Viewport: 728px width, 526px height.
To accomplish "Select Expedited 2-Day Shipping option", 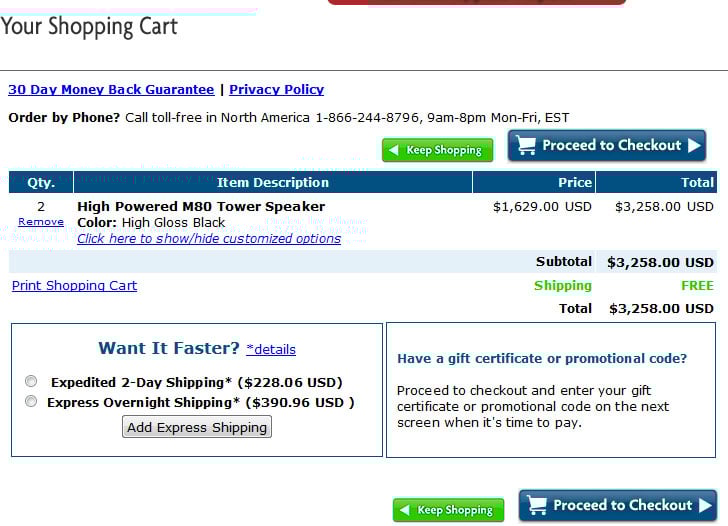I will pyautogui.click(x=31, y=382).
